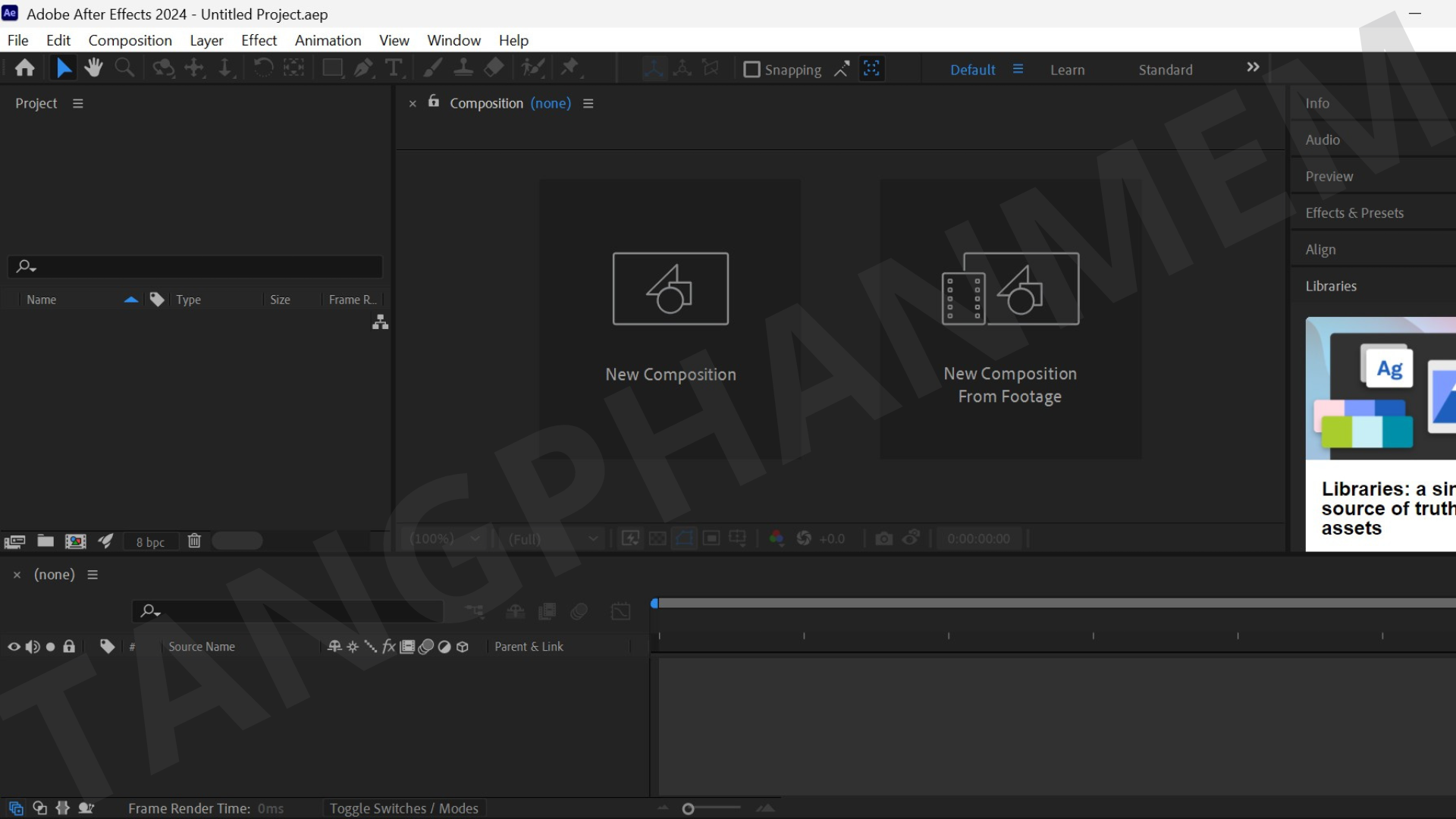Click the Project panel search field
The width and height of the screenshot is (1456, 819).
tap(194, 266)
